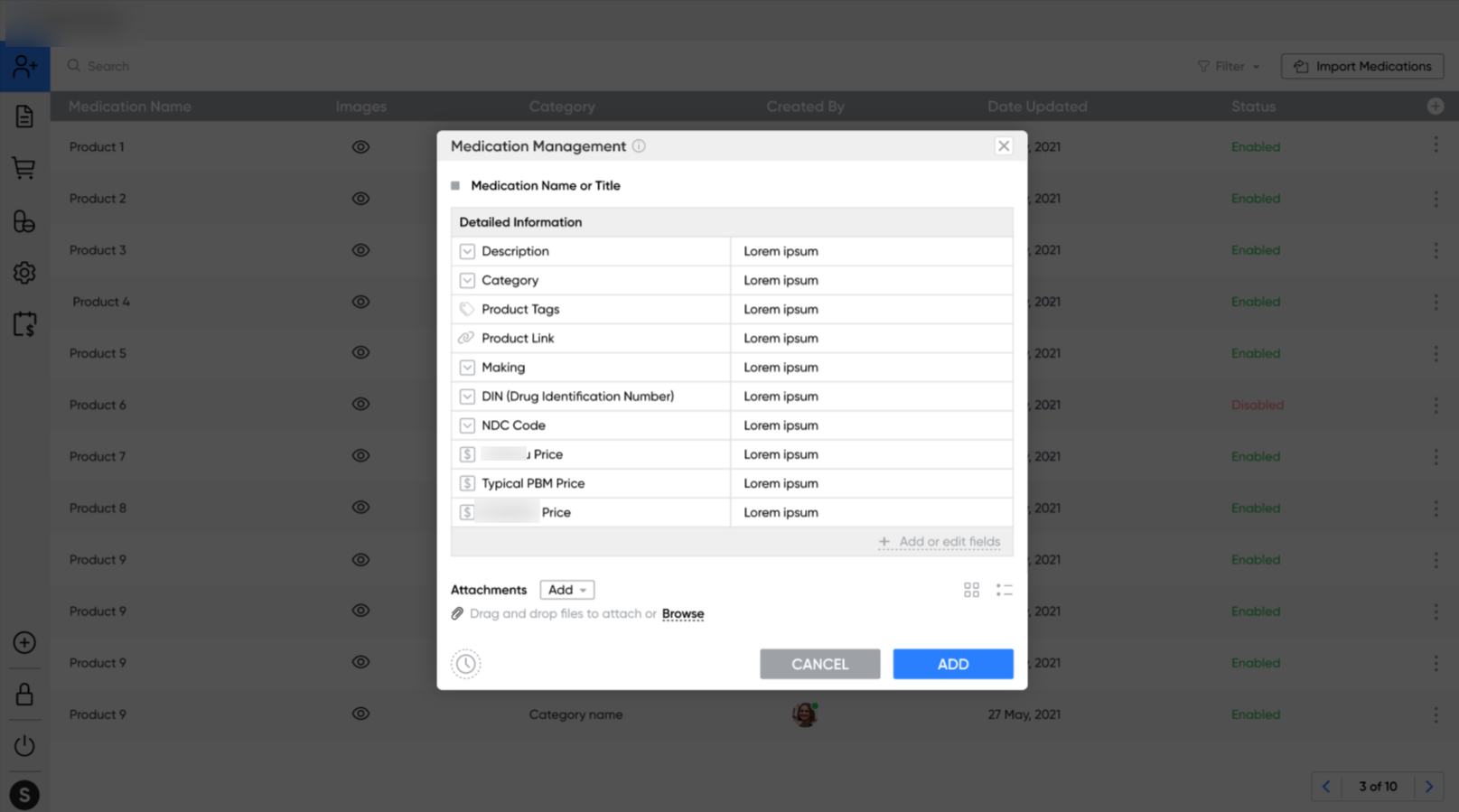Sort by the Category column header
Image resolution: width=1459 pixels, height=812 pixels.
[562, 107]
